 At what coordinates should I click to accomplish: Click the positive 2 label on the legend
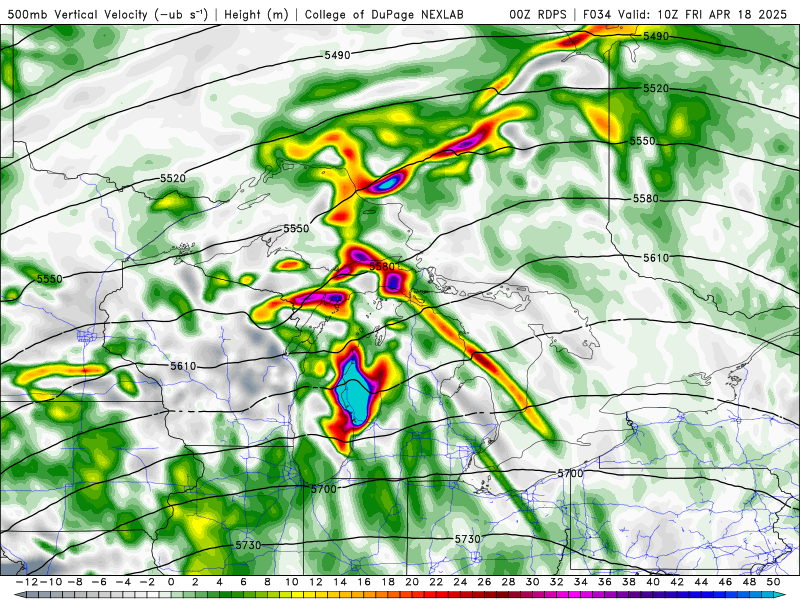click(195, 582)
